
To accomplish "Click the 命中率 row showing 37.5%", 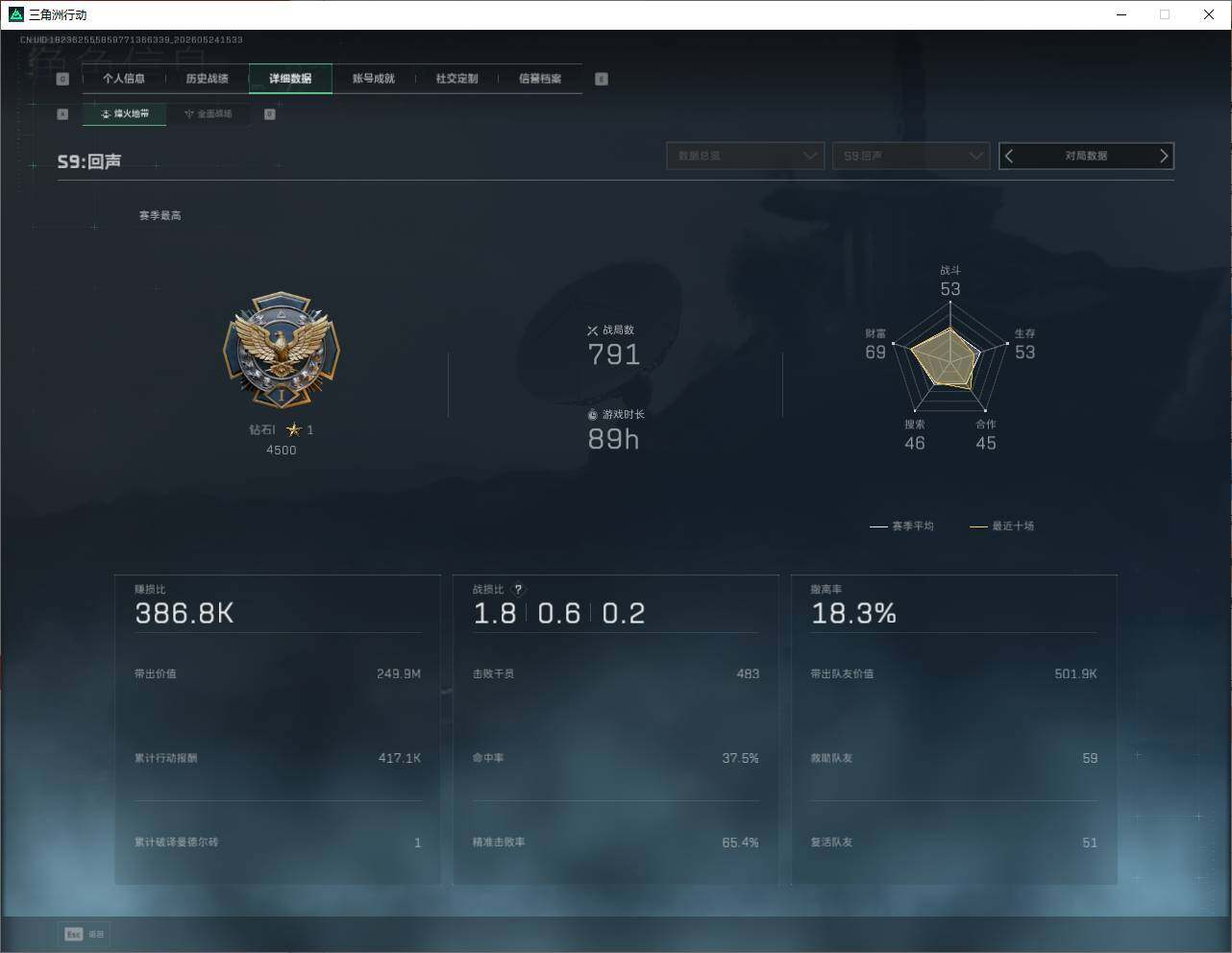I will point(616,758).
